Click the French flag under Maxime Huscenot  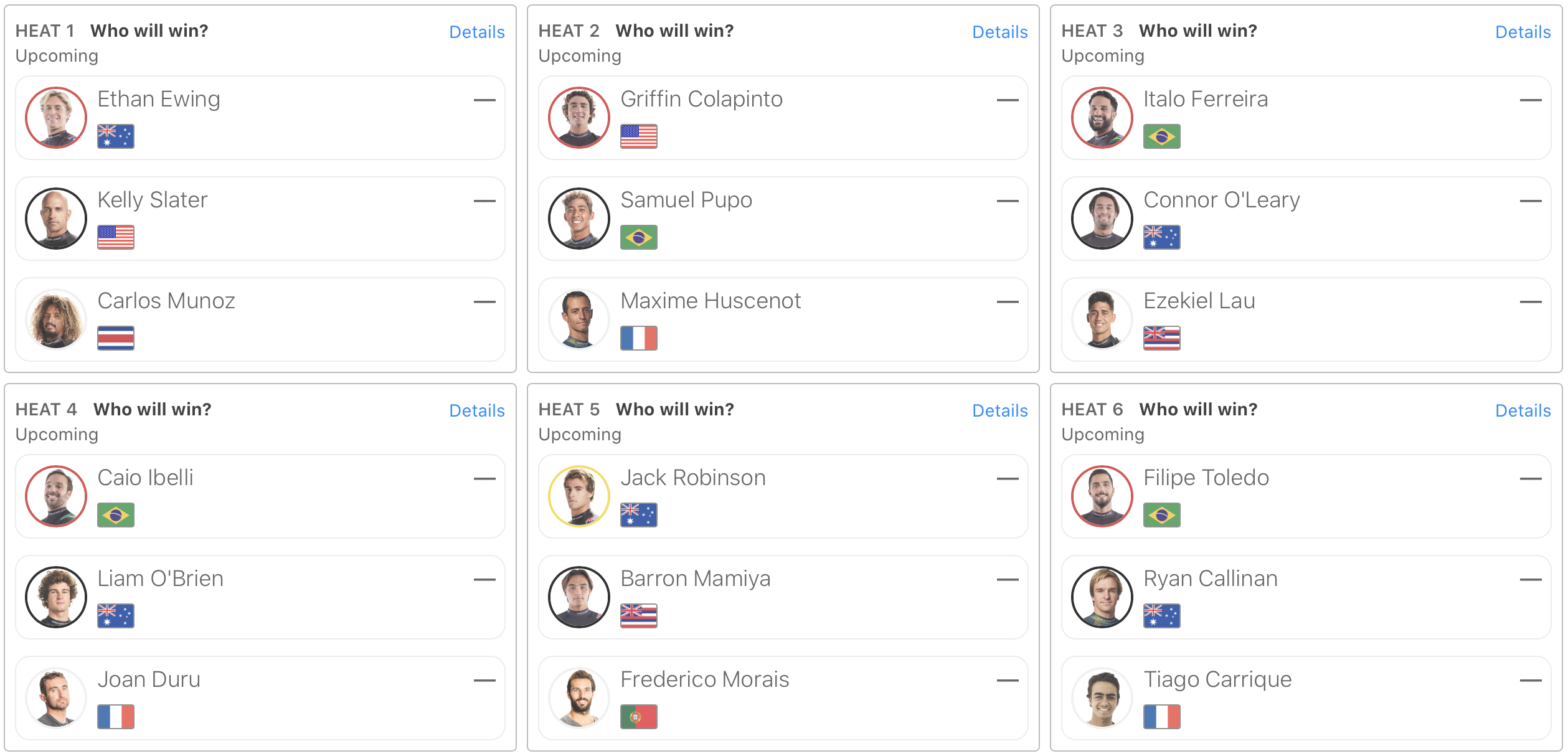tap(639, 338)
